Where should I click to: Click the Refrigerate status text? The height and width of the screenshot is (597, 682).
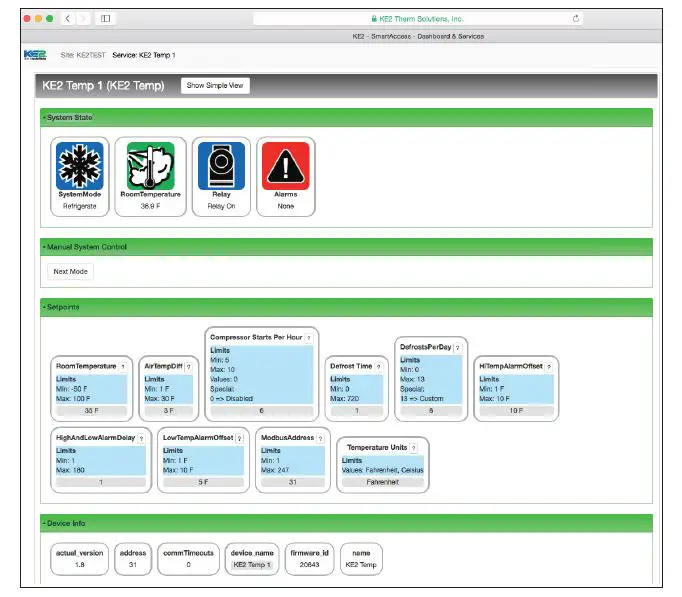[80, 207]
